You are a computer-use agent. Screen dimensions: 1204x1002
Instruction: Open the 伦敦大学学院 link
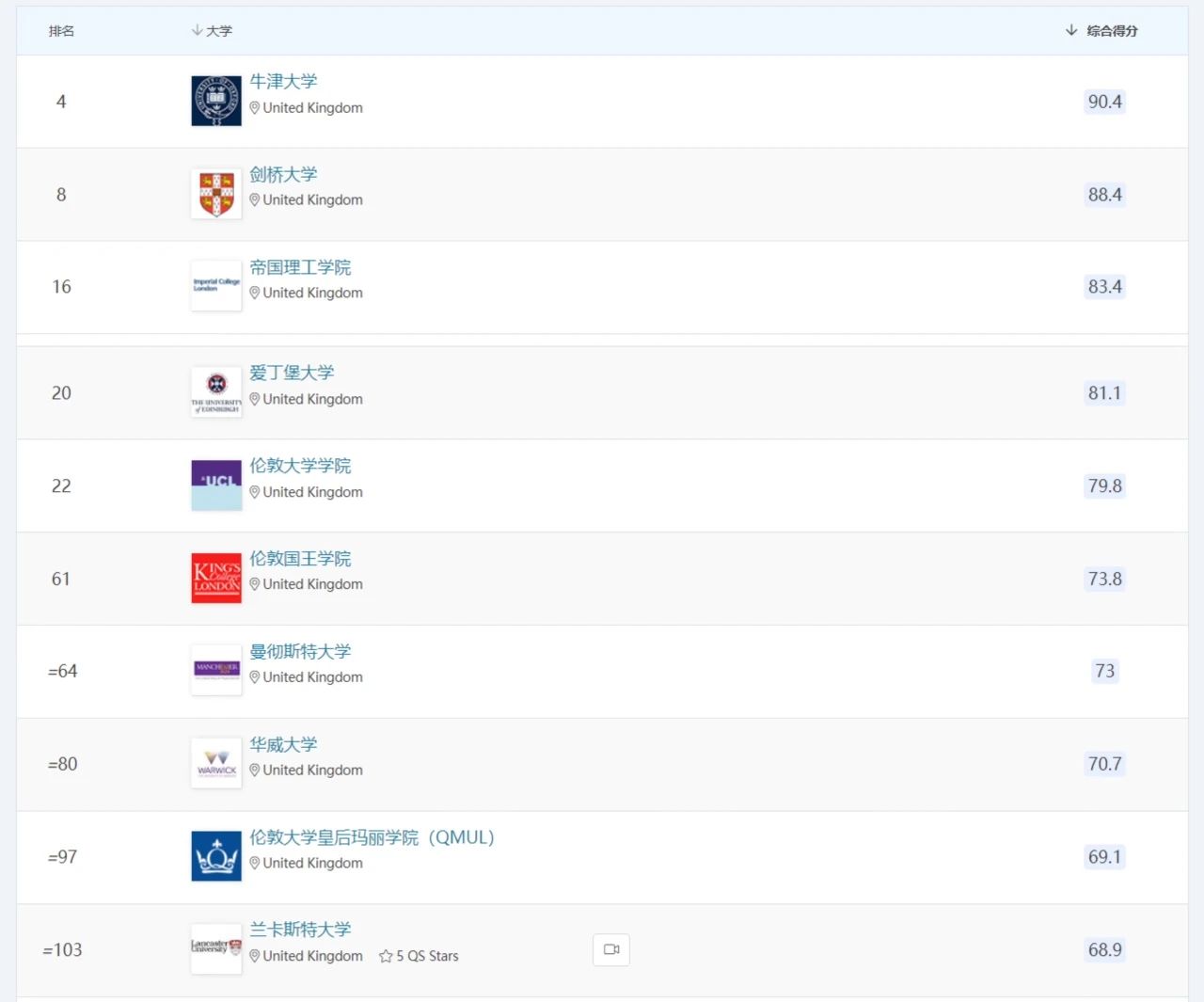click(300, 466)
